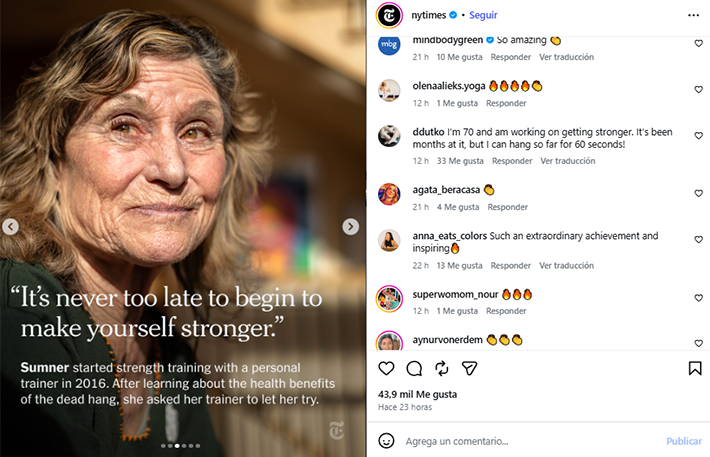Viewport: 710px width, 457px height.
Task: Open comments via the speech bubble icon
Action: 414,368
